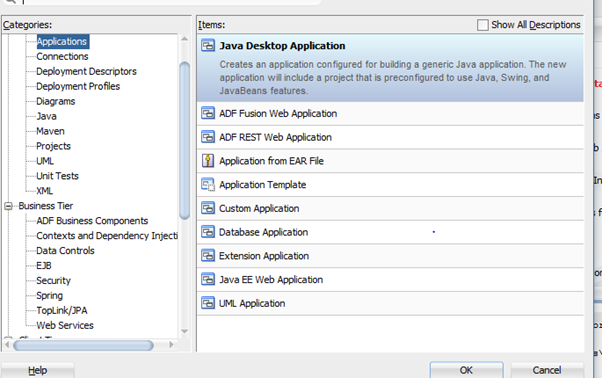This screenshot has height=378, width=602.
Task: Choose Application from EAR File text
Action: [x=271, y=161]
